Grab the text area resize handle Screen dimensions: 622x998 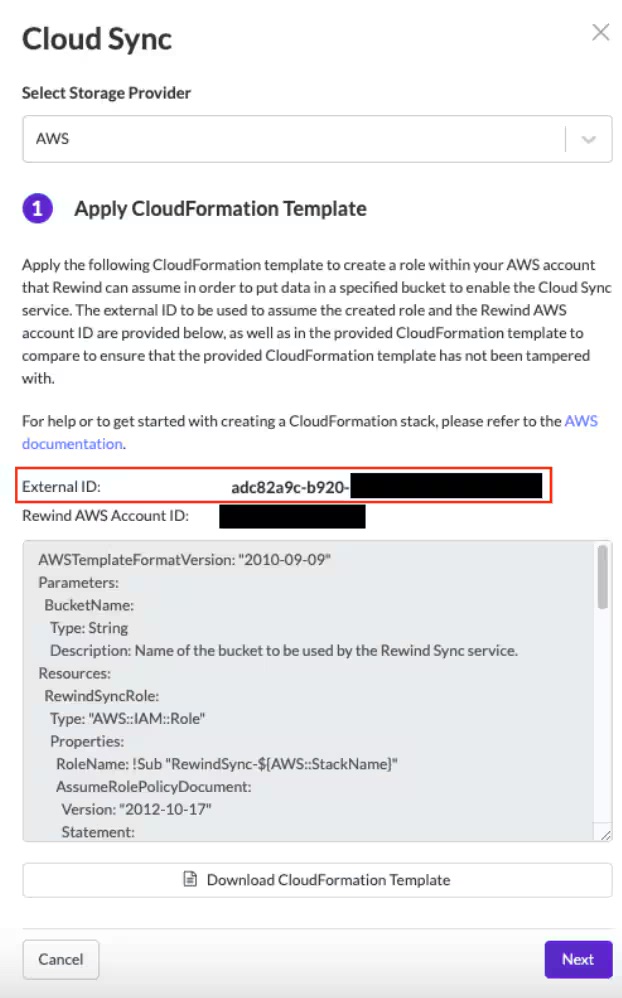coord(605,835)
